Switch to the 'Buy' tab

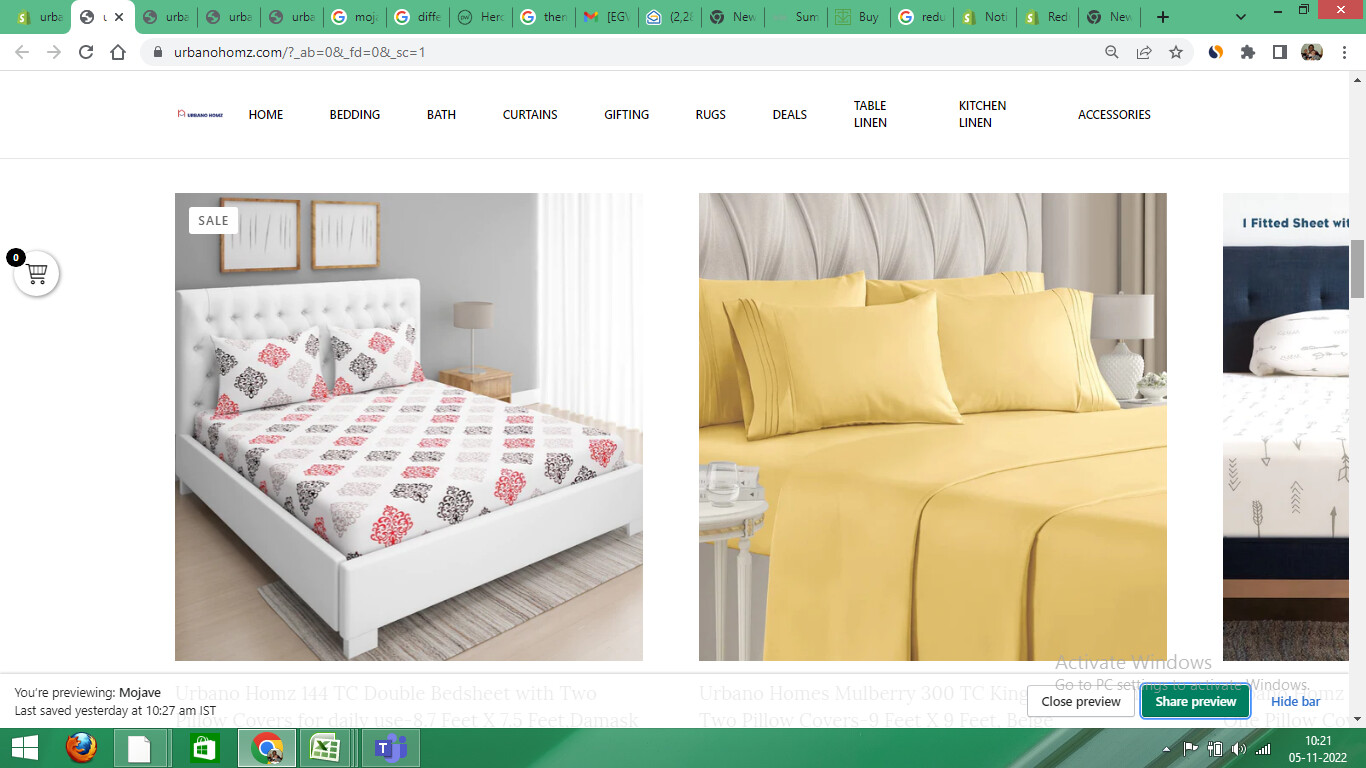tap(857, 17)
